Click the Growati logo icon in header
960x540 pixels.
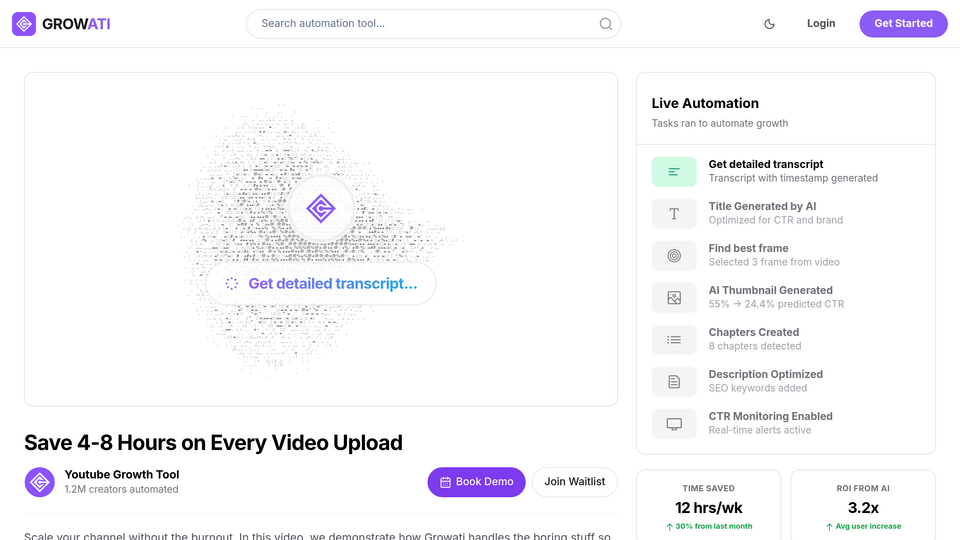coord(24,24)
